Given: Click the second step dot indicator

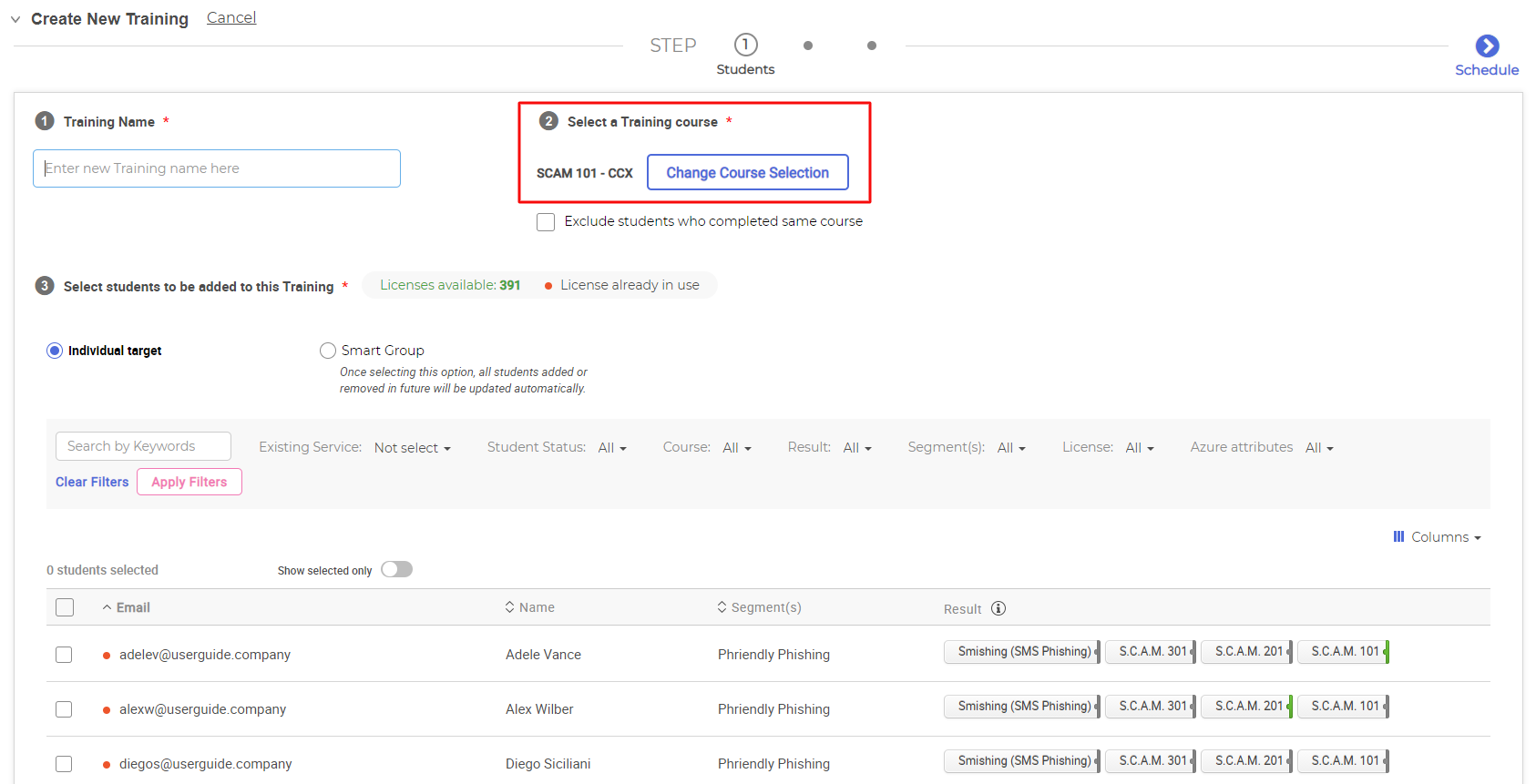Looking at the screenshot, I should (x=808, y=46).
